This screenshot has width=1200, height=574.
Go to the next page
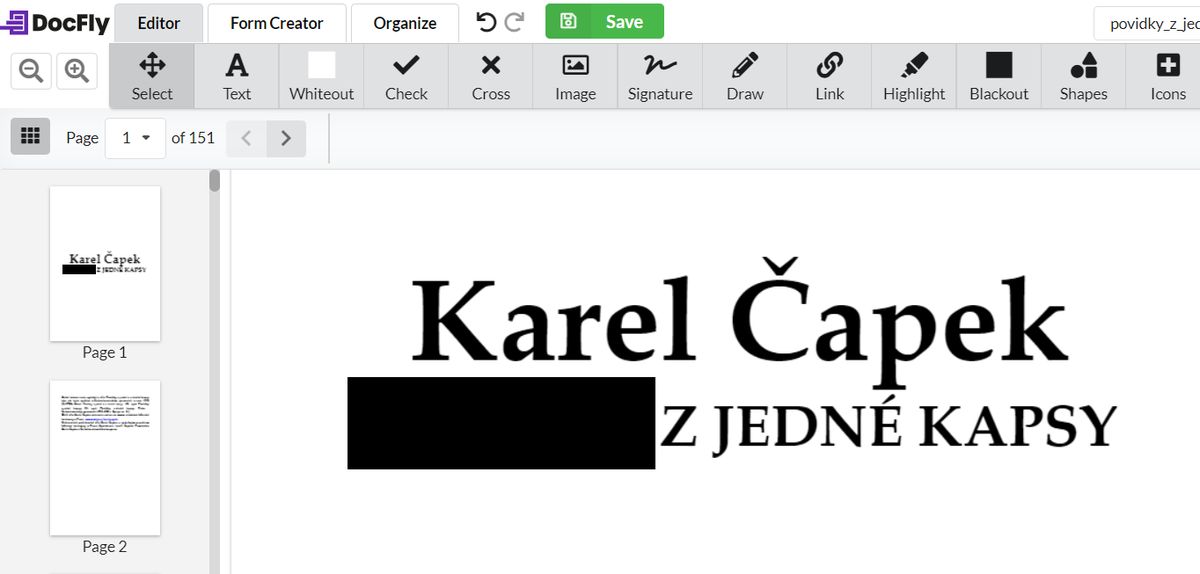pyautogui.click(x=286, y=138)
